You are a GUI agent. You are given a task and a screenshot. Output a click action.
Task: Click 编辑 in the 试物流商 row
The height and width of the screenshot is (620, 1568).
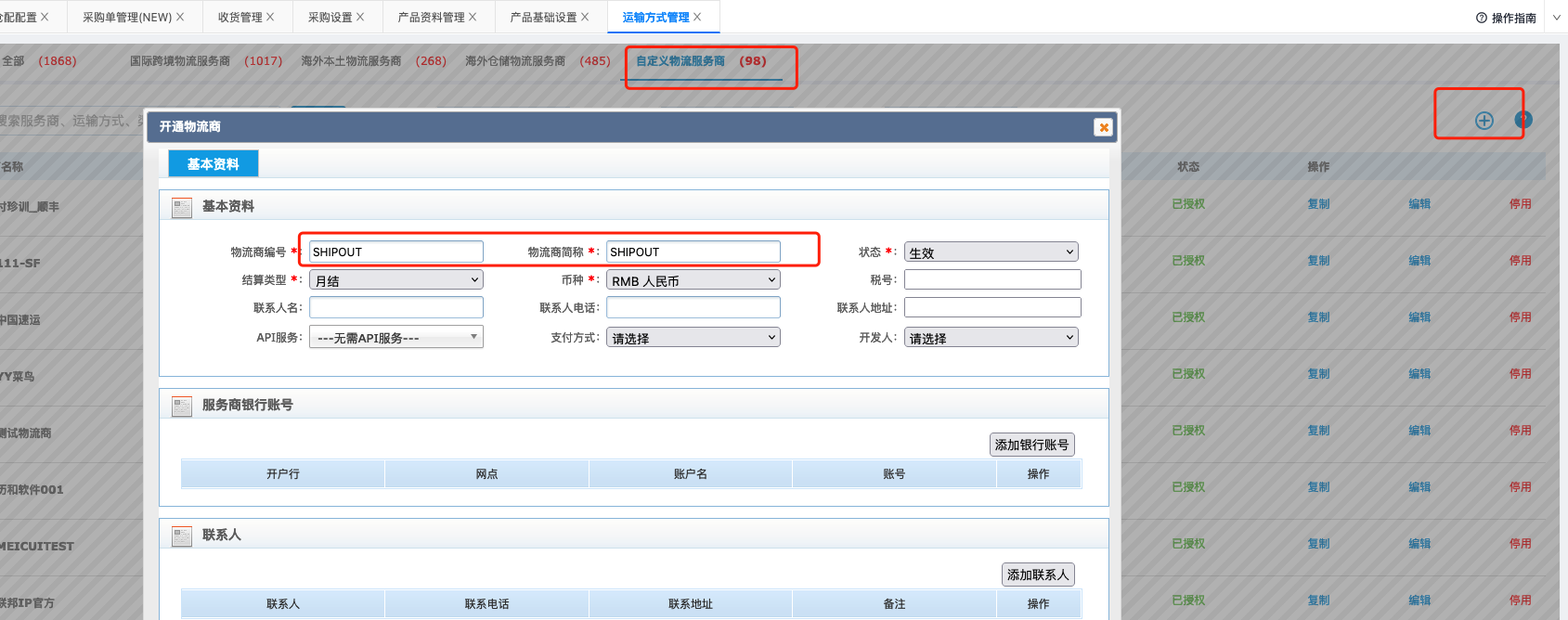pos(1419,431)
